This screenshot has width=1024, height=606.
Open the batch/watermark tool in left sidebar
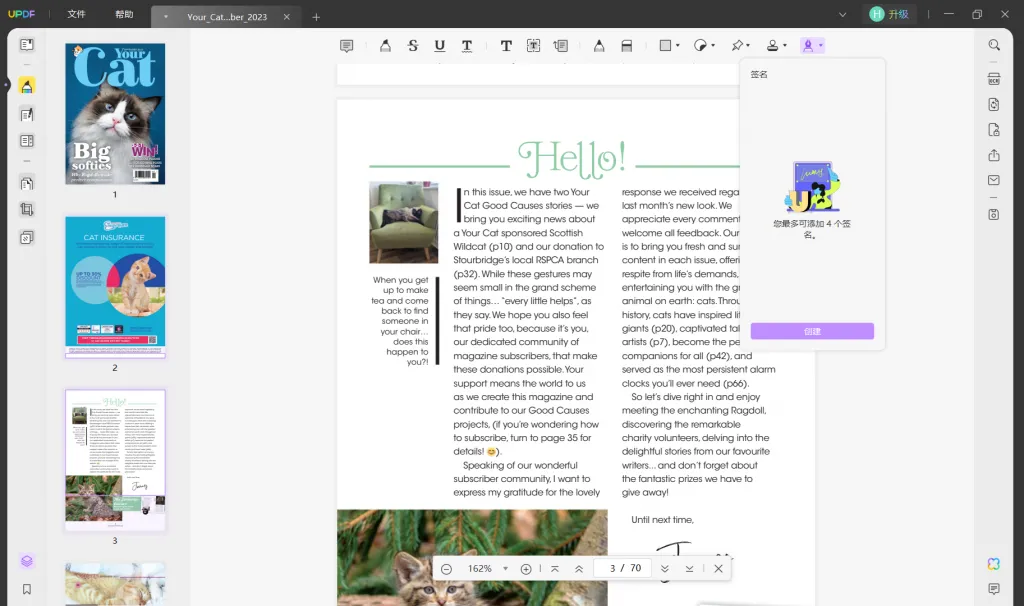click(x=27, y=238)
